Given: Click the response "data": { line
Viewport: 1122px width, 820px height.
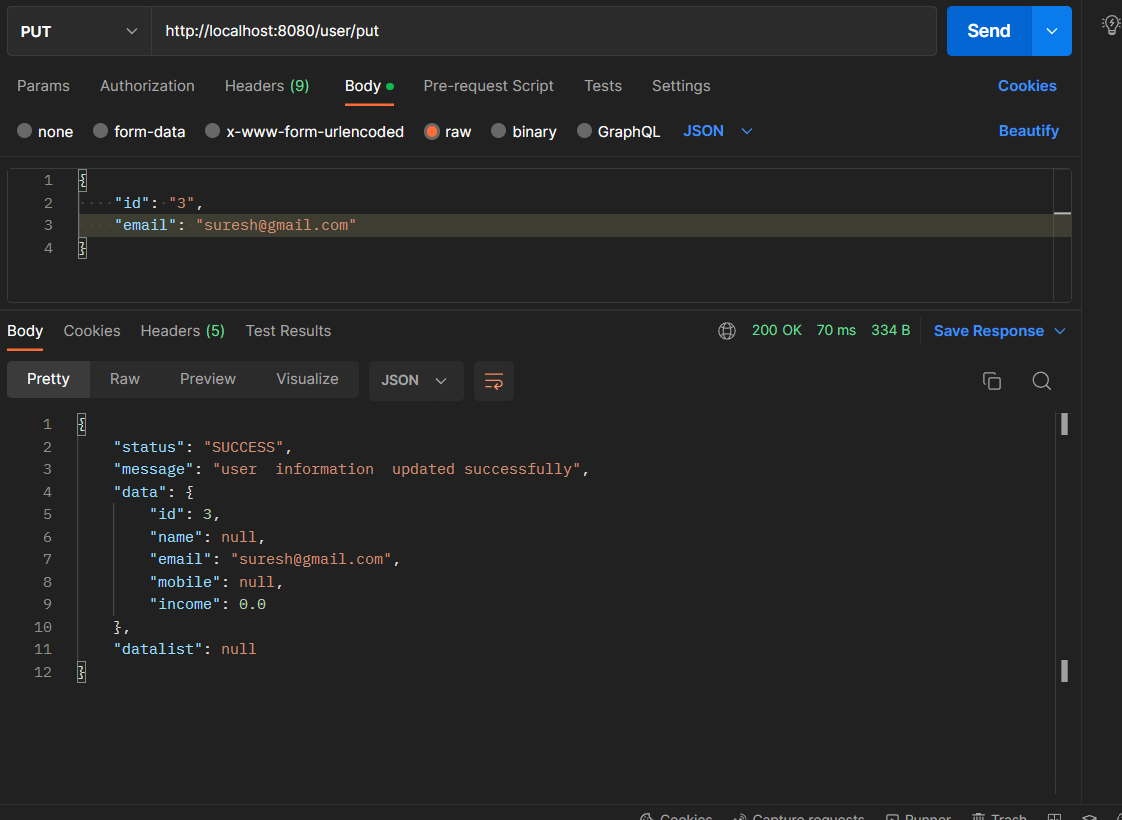Looking at the screenshot, I should click(x=154, y=492).
